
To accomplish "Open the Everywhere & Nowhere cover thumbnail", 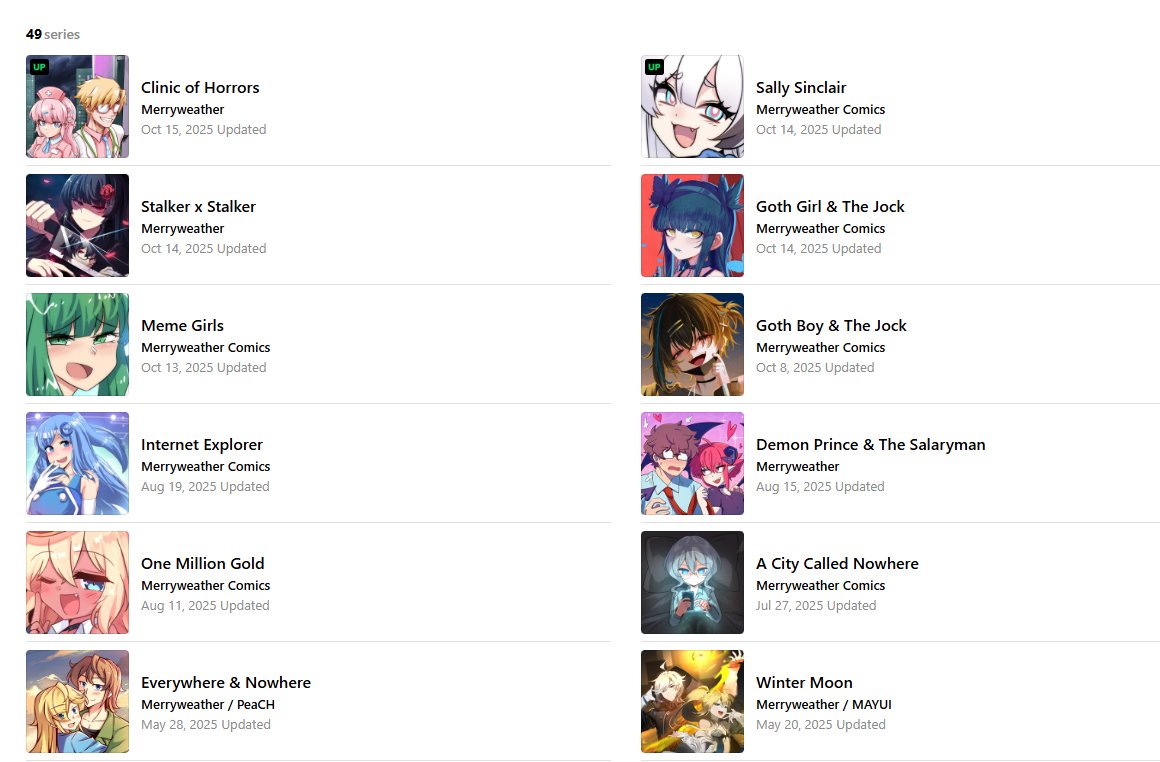I will coord(77,701).
